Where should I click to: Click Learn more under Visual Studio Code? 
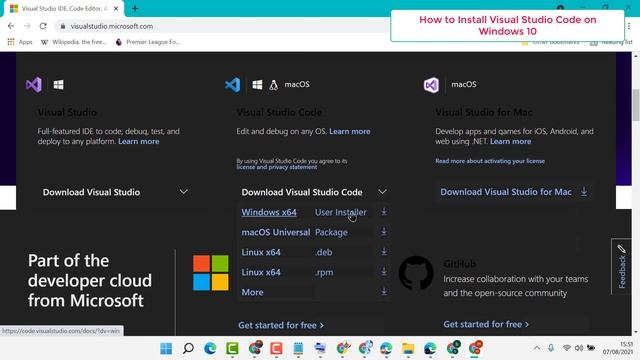point(350,131)
